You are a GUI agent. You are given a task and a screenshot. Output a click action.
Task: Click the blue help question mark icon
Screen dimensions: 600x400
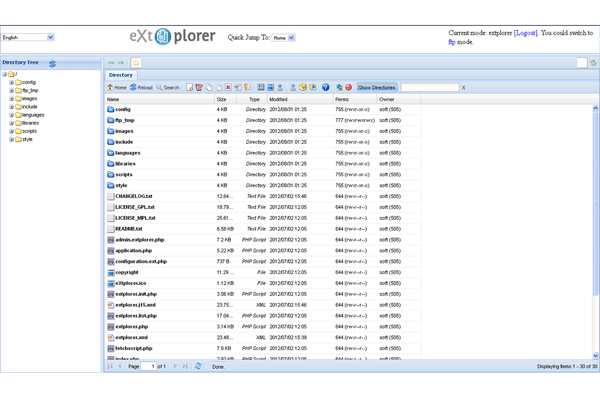click(x=325, y=88)
